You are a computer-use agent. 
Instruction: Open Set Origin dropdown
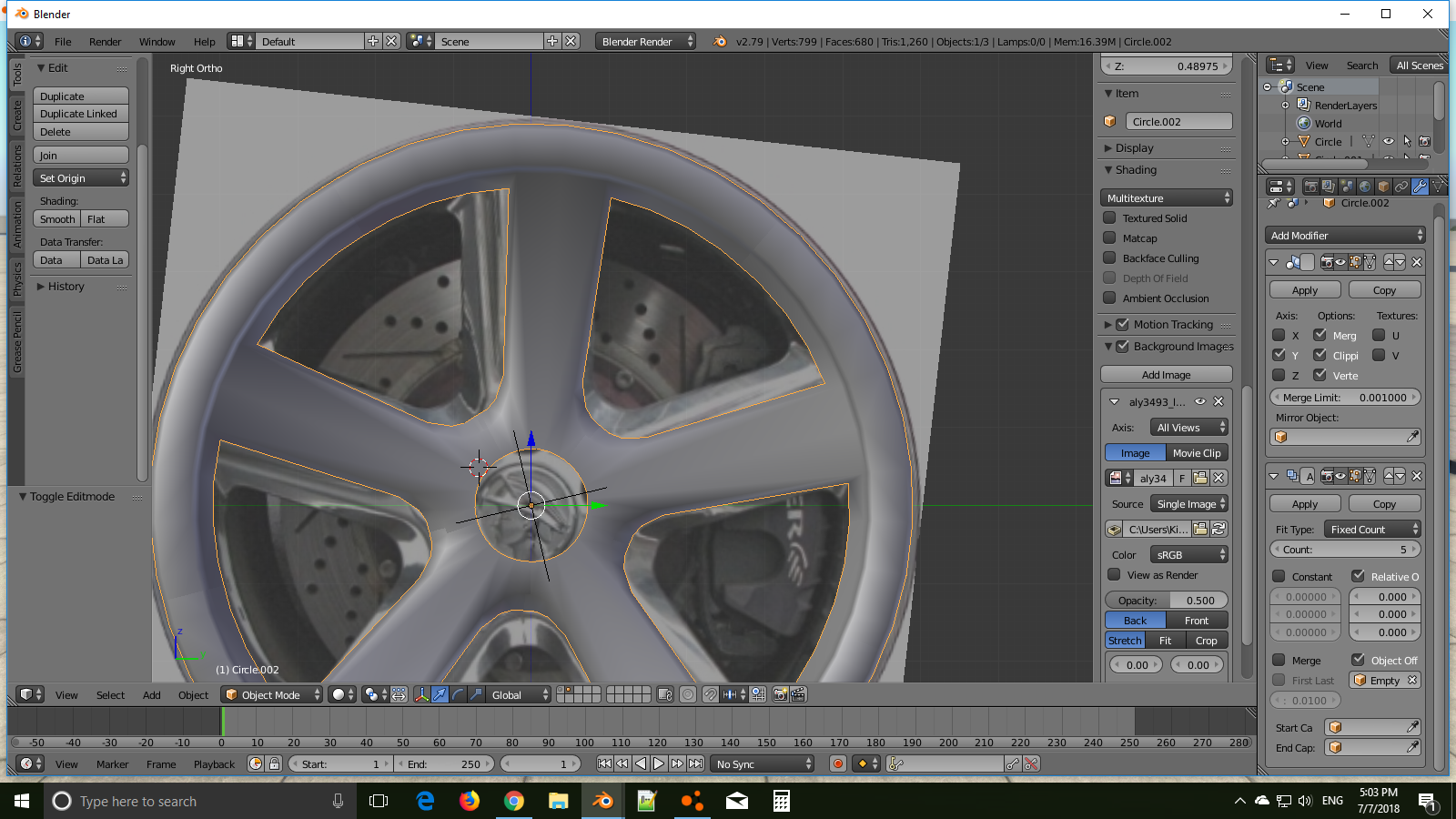(x=81, y=178)
